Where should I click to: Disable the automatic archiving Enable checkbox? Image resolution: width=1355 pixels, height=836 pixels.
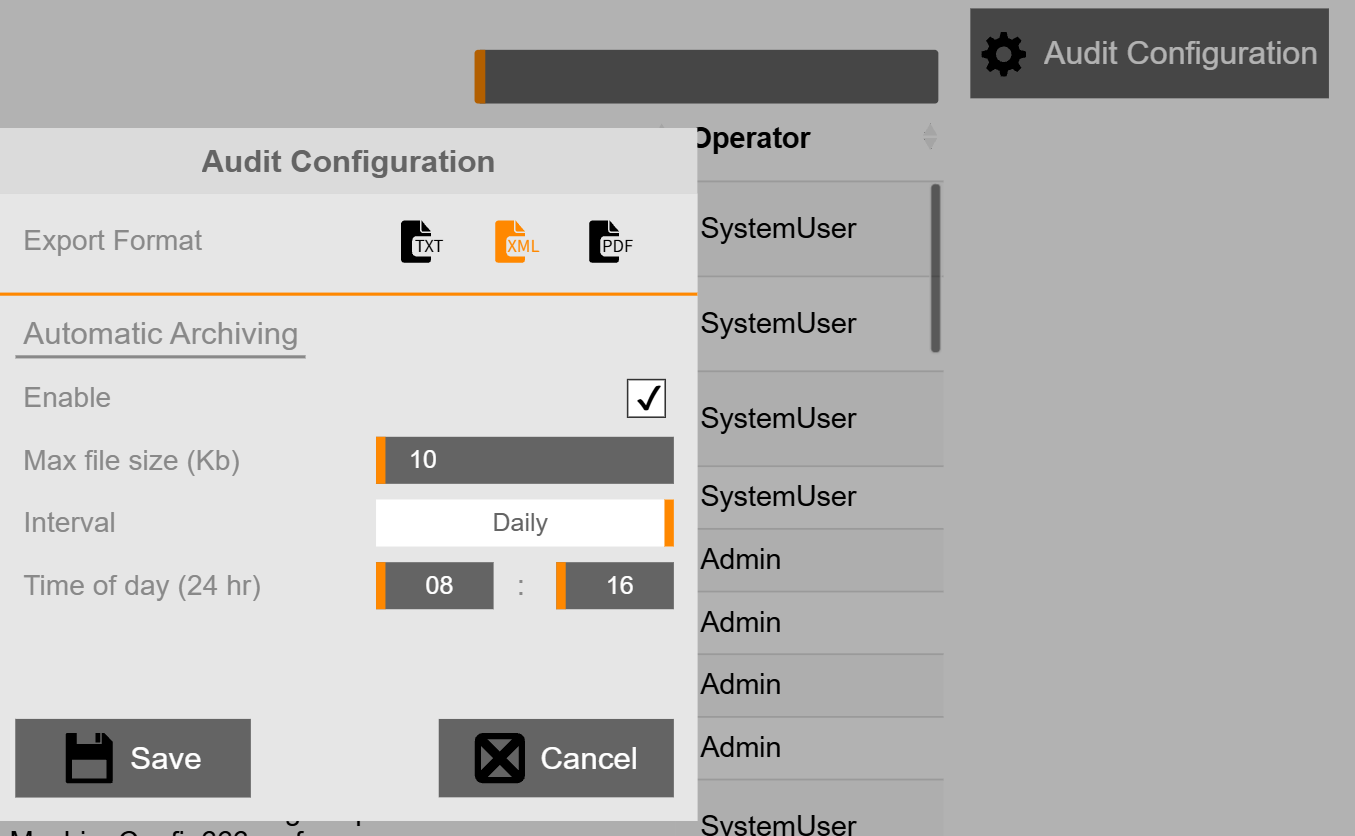point(646,398)
